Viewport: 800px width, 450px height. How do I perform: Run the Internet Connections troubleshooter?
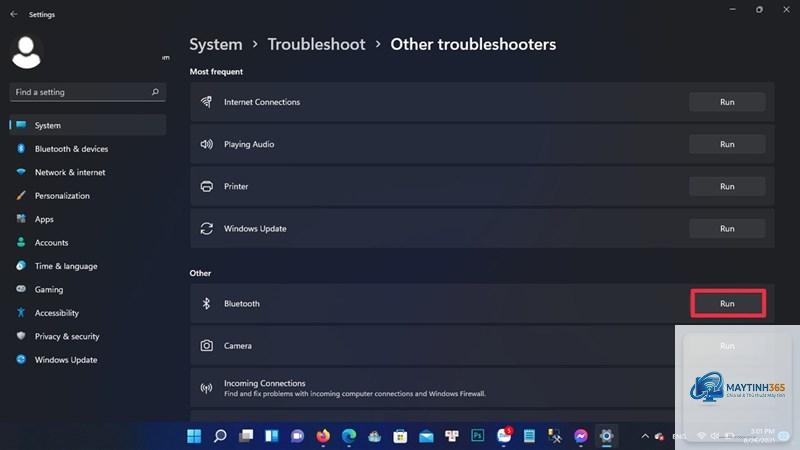(727, 102)
